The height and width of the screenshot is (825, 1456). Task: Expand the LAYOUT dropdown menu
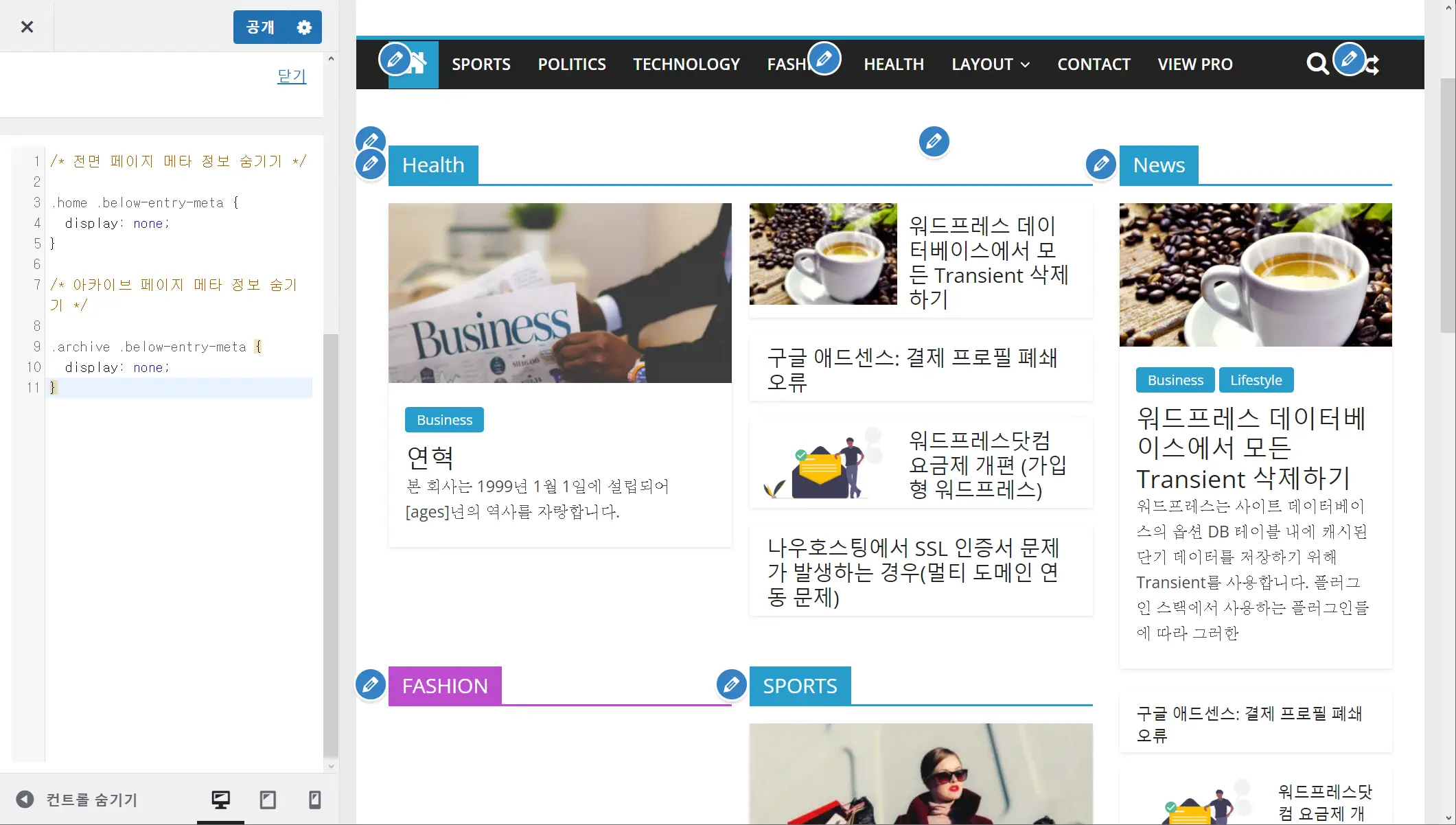click(x=990, y=64)
